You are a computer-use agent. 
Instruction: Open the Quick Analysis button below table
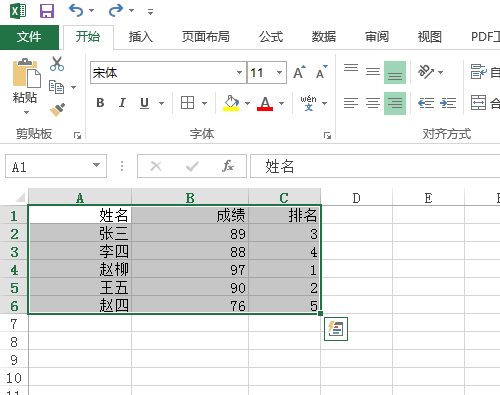coord(336,329)
